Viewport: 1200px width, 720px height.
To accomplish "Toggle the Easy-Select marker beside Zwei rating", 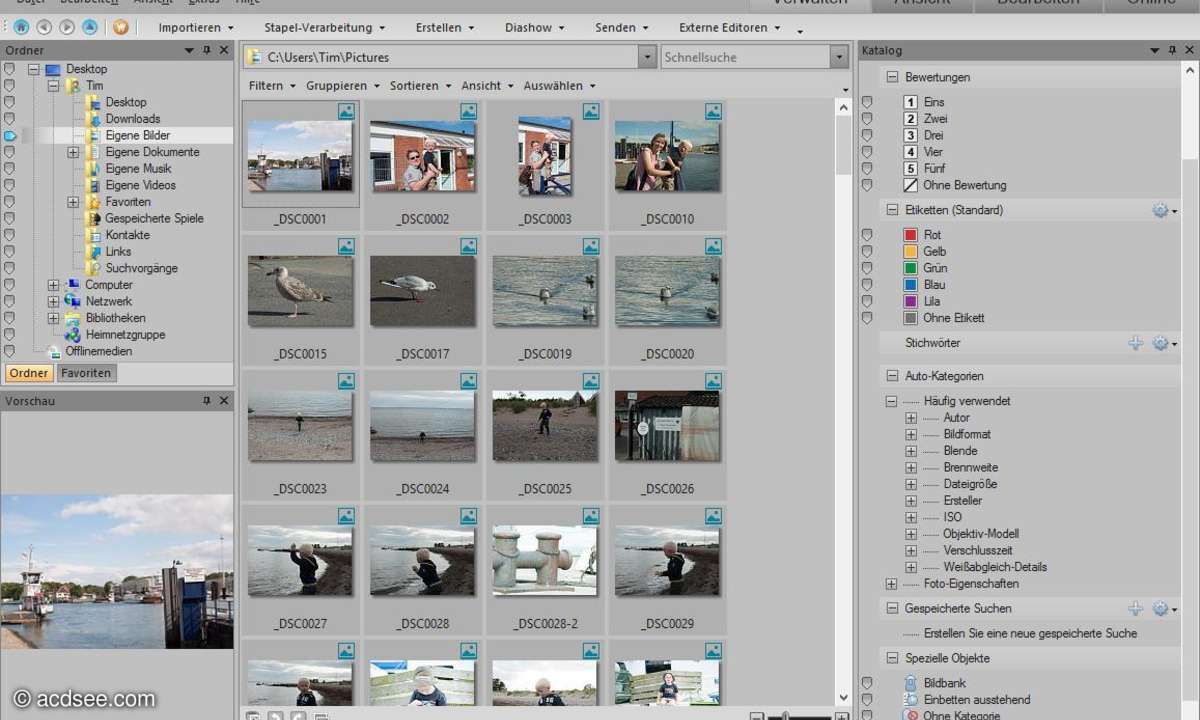I will [x=867, y=119].
